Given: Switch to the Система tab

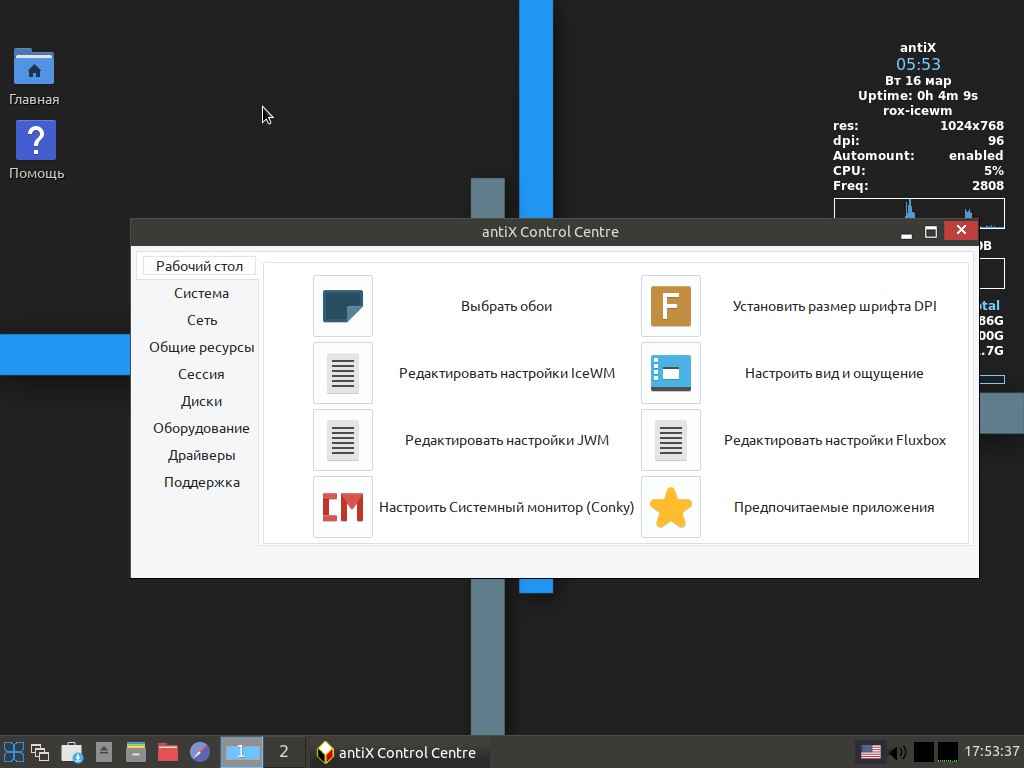Looking at the screenshot, I should click(201, 293).
